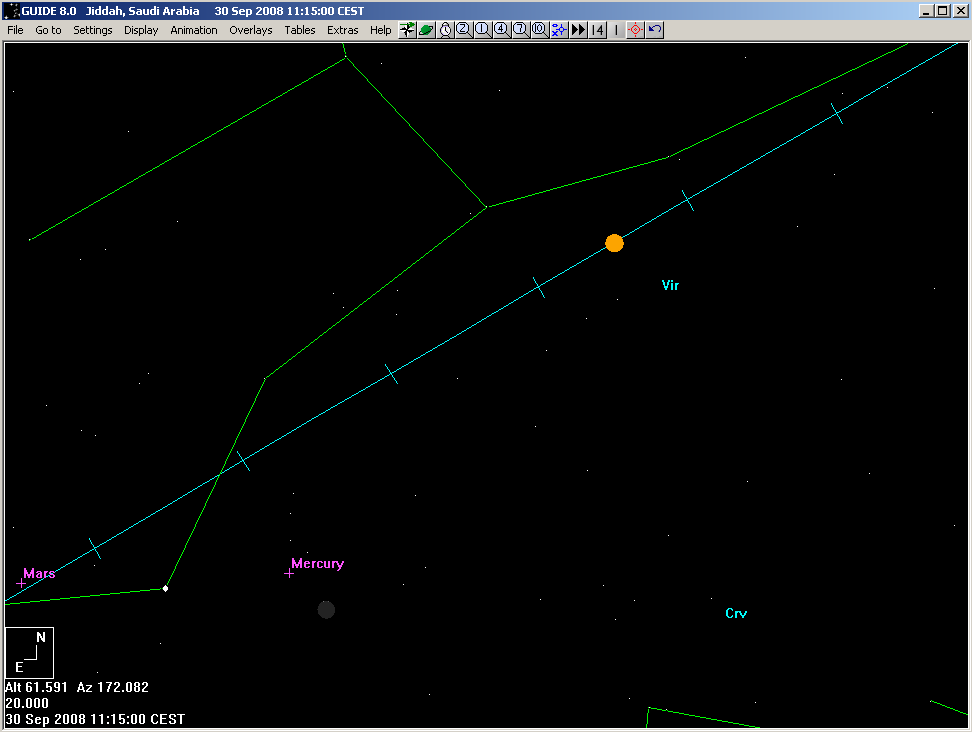Screen dimensions: 972x732
Task: Open the time clock toolbar icon
Action: point(446,30)
